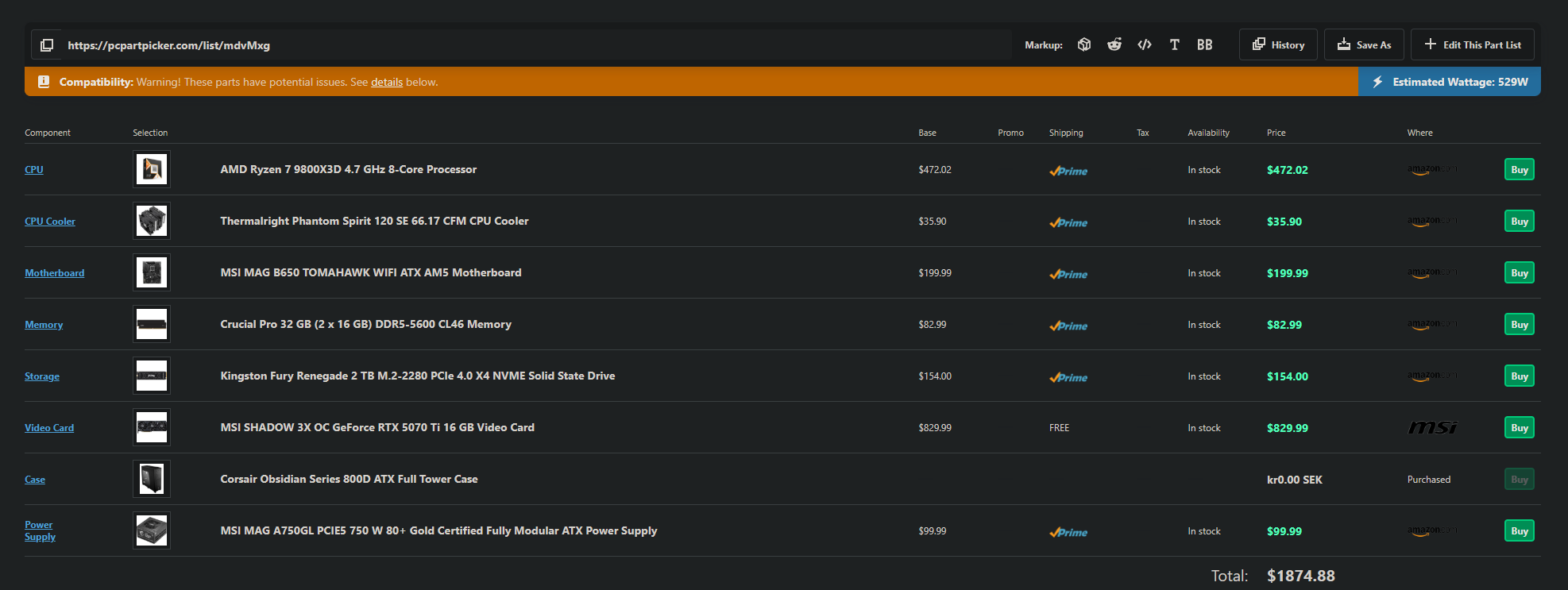Copy the permalink with the clipboard icon
Image resolution: width=1568 pixels, height=590 pixels.
pos(47,45)
